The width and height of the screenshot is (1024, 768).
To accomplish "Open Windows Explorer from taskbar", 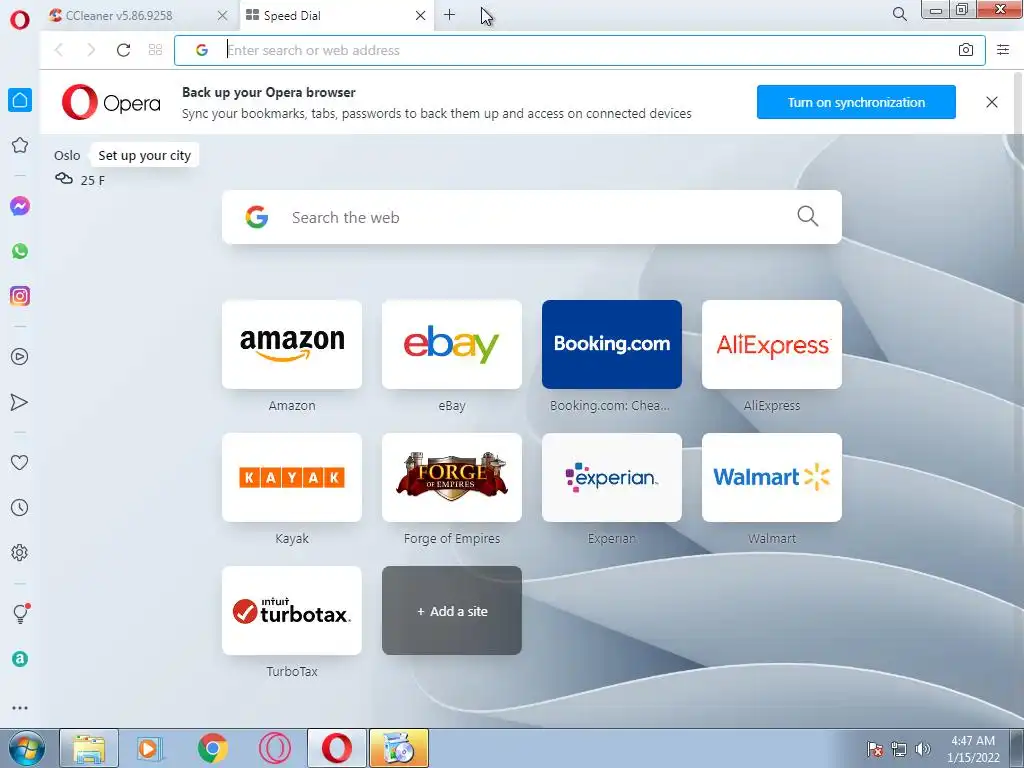I will [x=89, y=748].
